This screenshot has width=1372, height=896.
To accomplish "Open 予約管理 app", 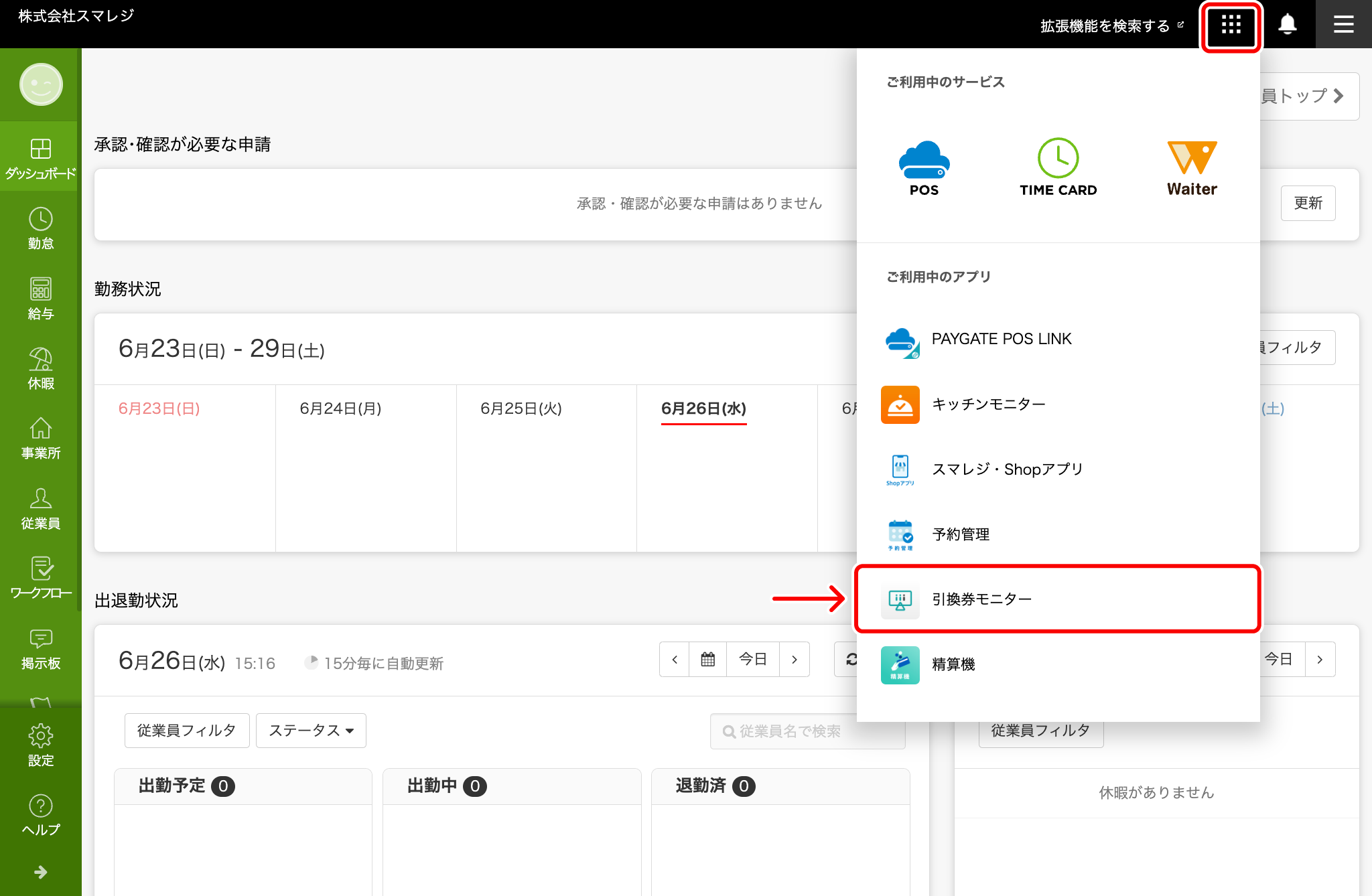I will click(x=1058, y=534).
